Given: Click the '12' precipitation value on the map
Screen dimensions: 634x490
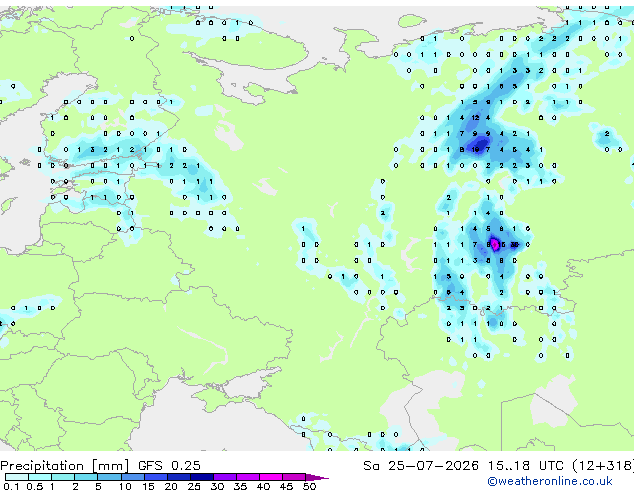Looking at the screenshot, I should tap(475, 118).
